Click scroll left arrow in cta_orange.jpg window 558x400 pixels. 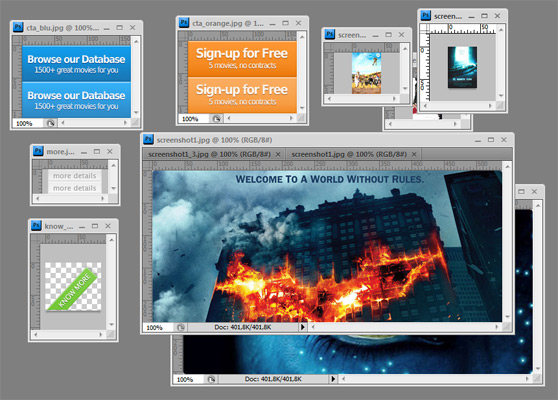tap(228, 118)
